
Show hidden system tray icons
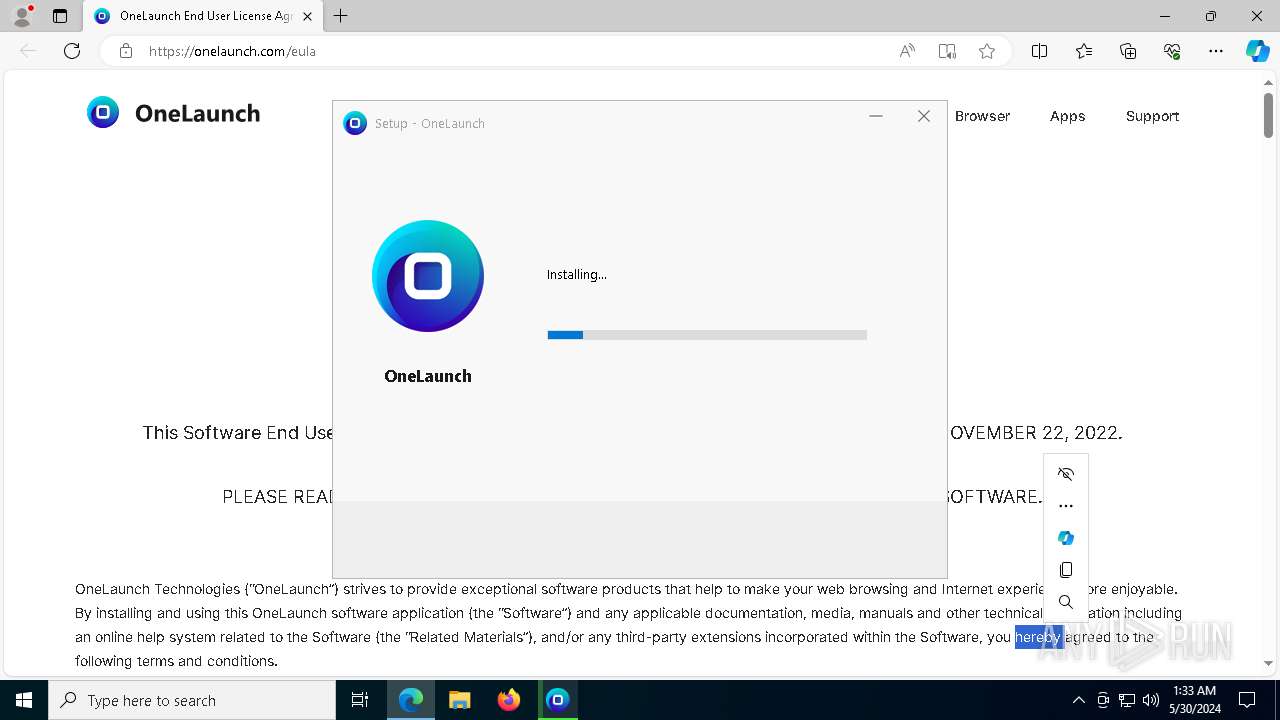pos(1078,700)
